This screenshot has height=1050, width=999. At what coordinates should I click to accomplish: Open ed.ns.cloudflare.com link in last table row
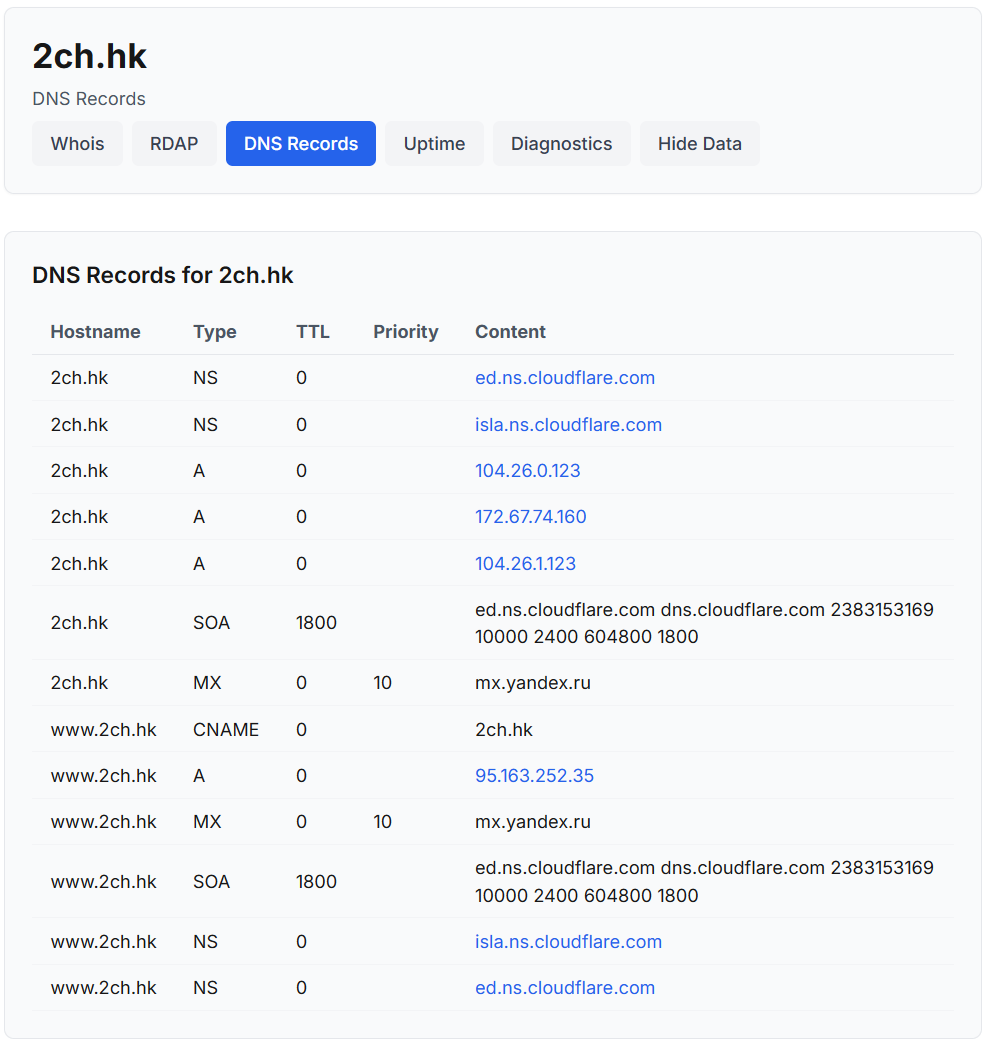(565, 988)
